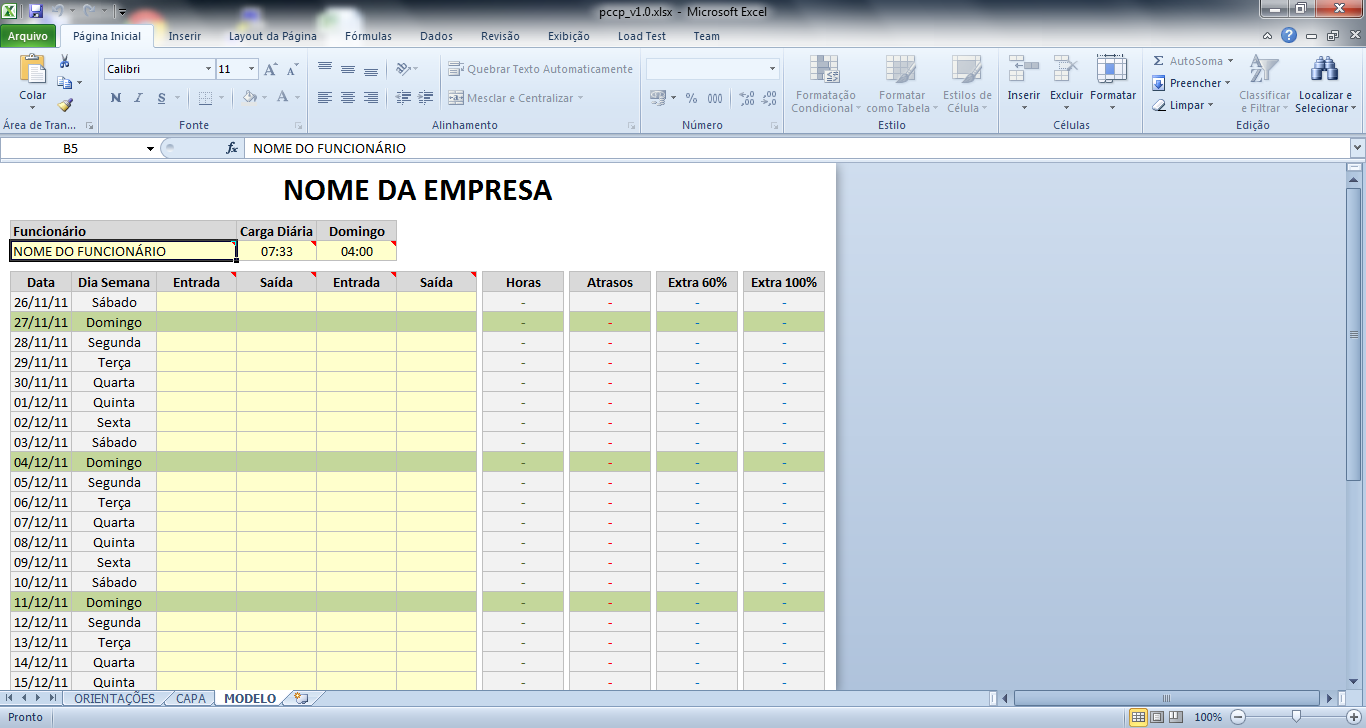Decrease font size with small A icon
The width and height of the screenshot is (1366, 728).
point(292,70)
